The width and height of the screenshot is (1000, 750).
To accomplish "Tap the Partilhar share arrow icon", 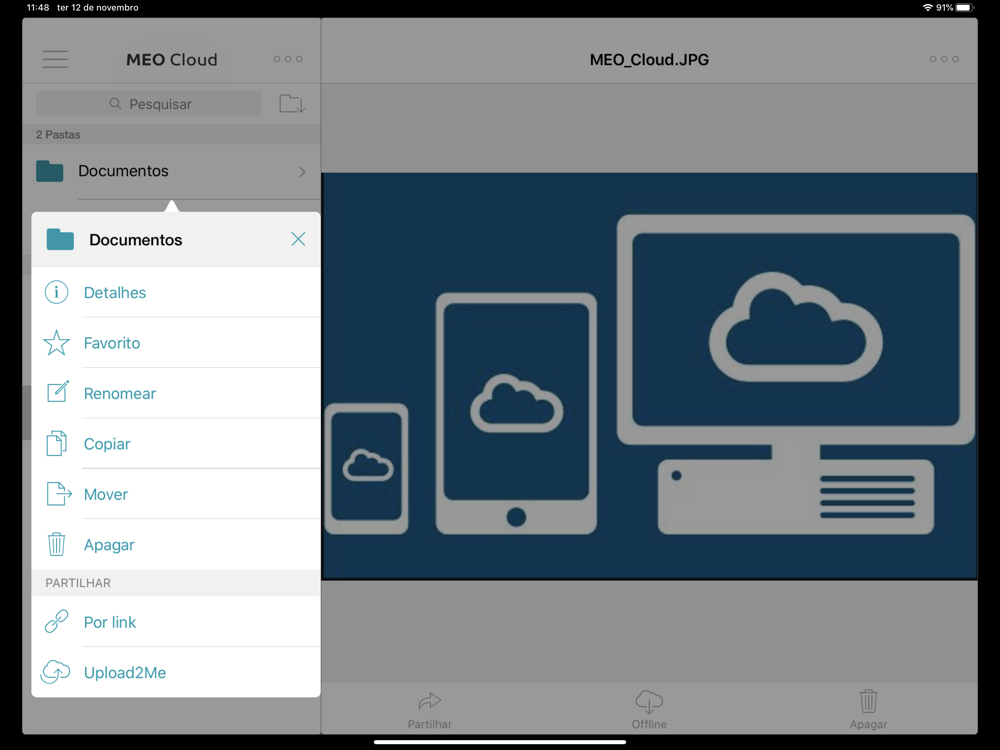I will 430,702.
